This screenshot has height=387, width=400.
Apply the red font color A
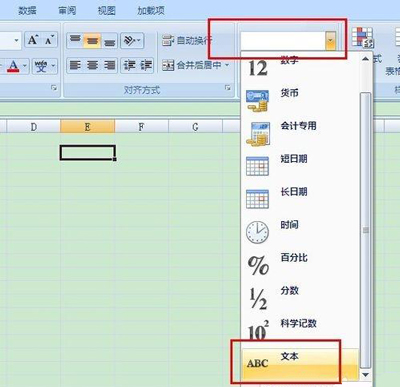coord(13,66)
